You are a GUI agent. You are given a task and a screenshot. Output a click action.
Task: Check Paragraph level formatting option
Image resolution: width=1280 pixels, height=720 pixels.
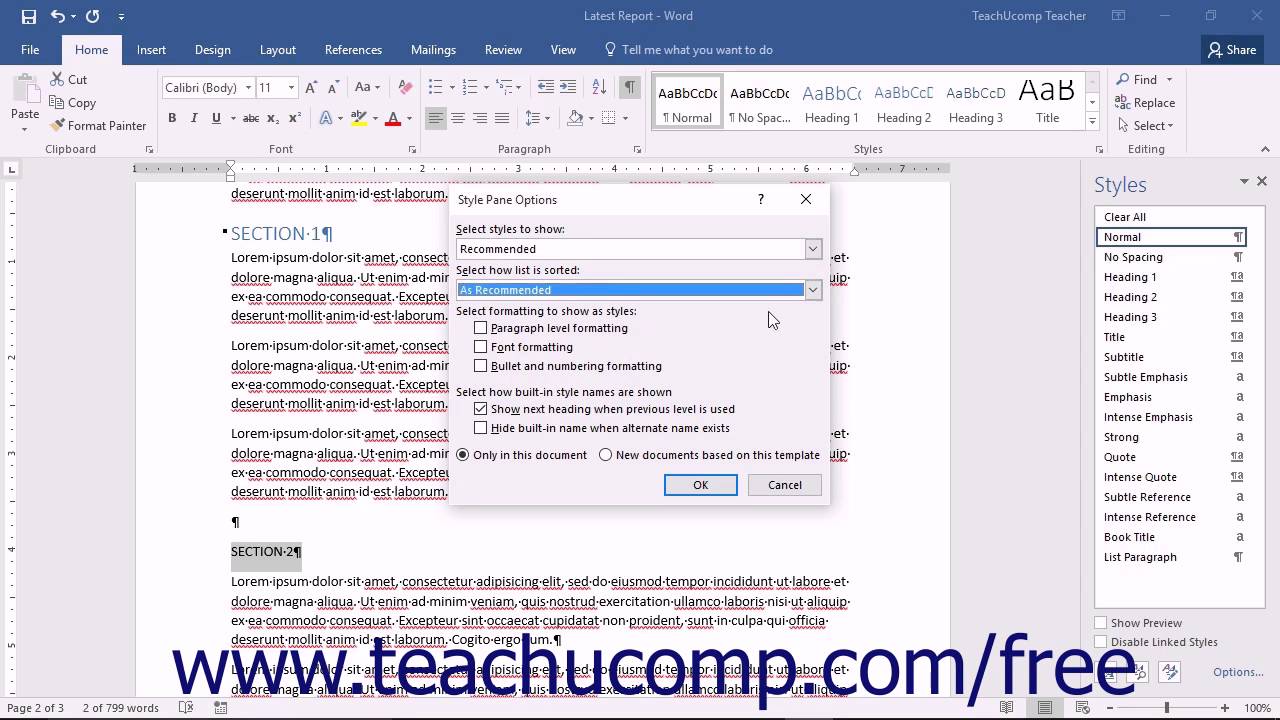coord(481,328)
